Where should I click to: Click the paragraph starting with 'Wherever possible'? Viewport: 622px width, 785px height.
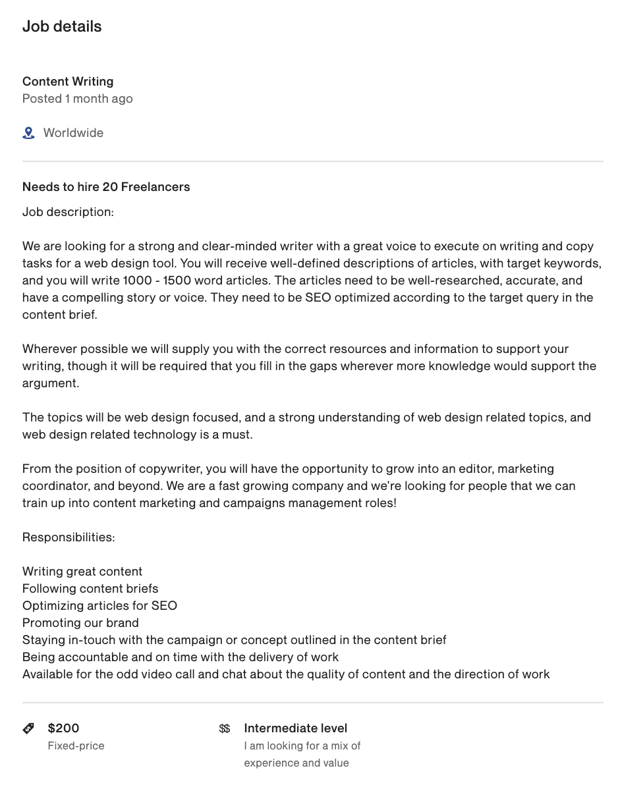pyautogui.click(x=309, y=366)
